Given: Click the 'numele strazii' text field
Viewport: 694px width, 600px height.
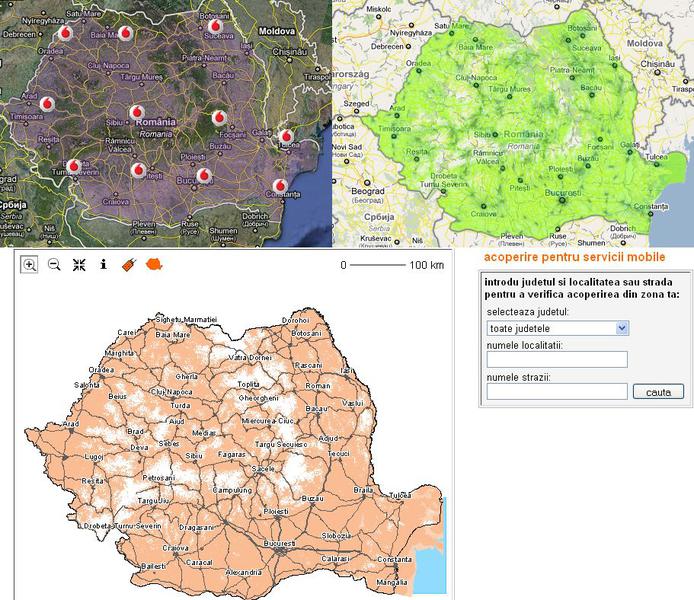Looking at the screenshot, I should [x=557, y=391].
